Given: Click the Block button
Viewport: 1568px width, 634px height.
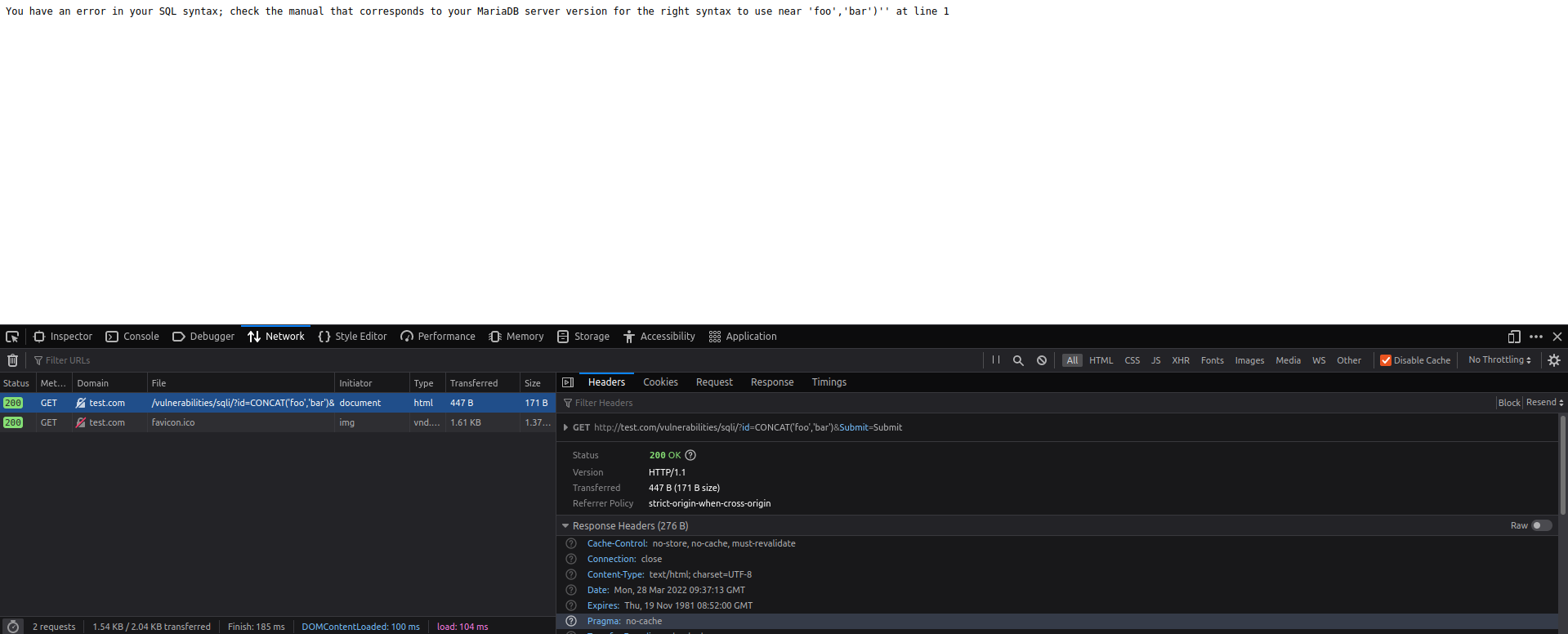Looking at the screenshot, I should [x=1509, y=403].
